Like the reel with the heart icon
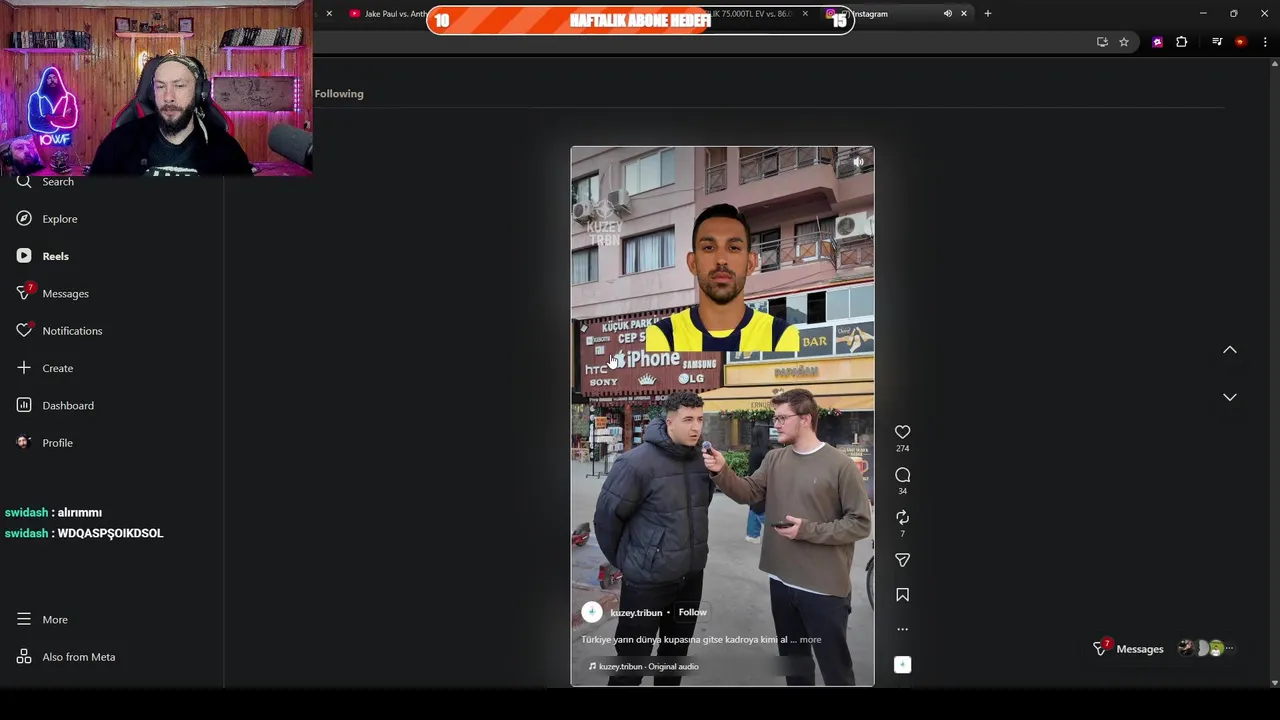This screenshot has width=1280, height=720. 902,432
